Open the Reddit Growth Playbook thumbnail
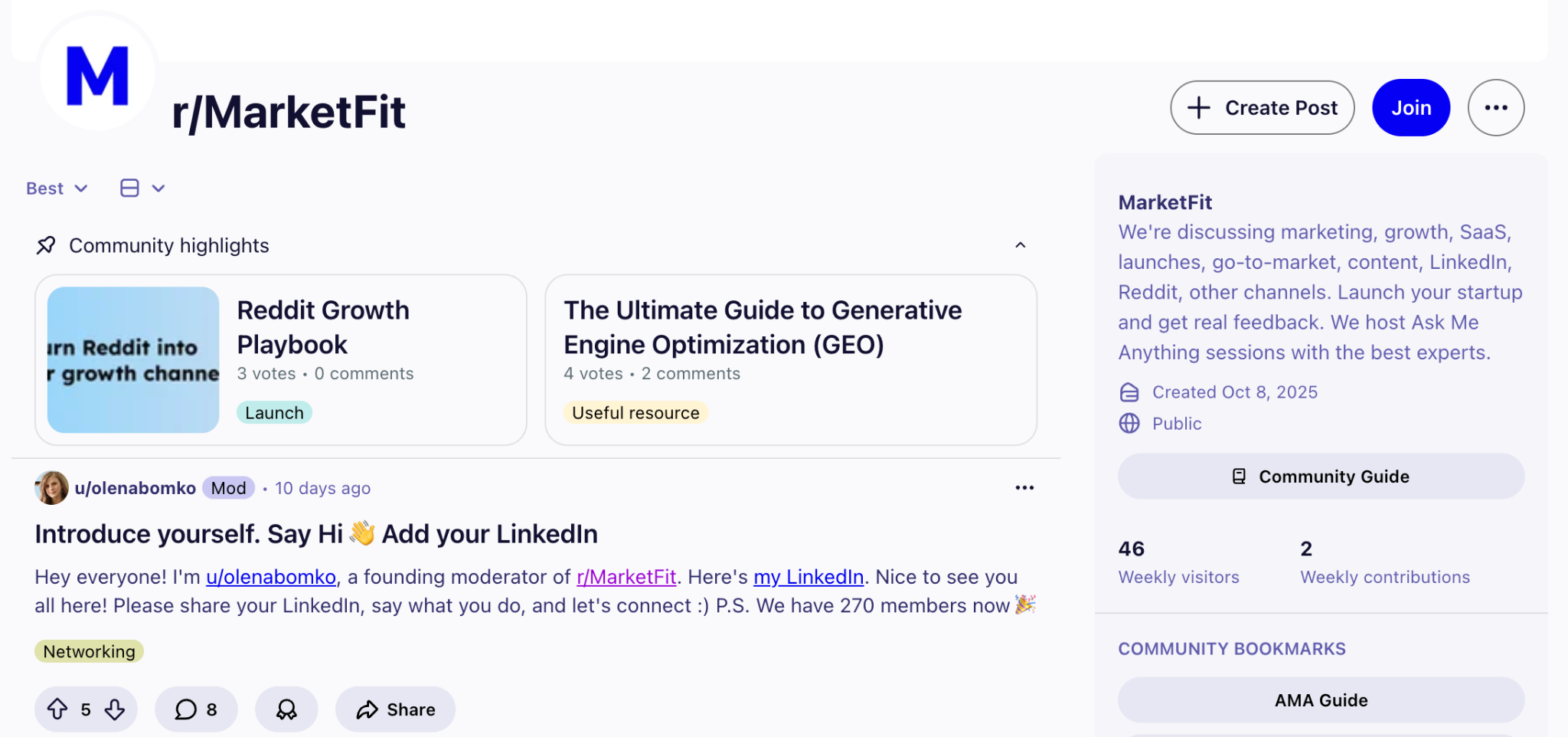This screenshot has width=1568, height=737. pos(133,360)
